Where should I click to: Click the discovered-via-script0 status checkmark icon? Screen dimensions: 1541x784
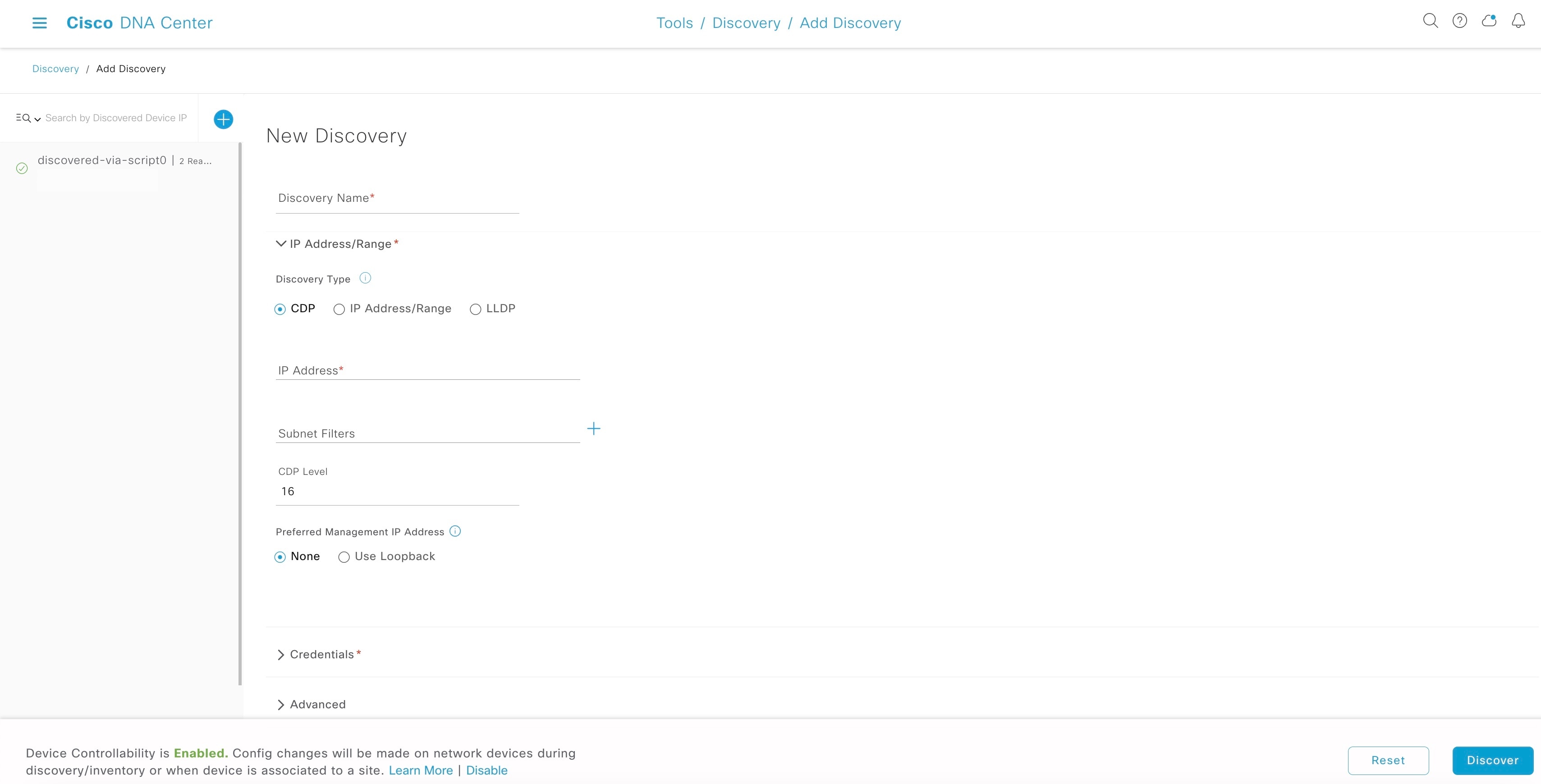coord(21,168)
